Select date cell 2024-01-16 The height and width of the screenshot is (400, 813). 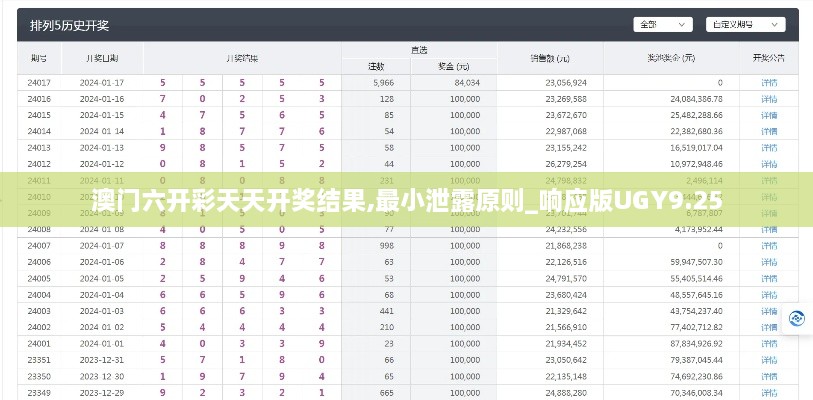click(102, 99)
